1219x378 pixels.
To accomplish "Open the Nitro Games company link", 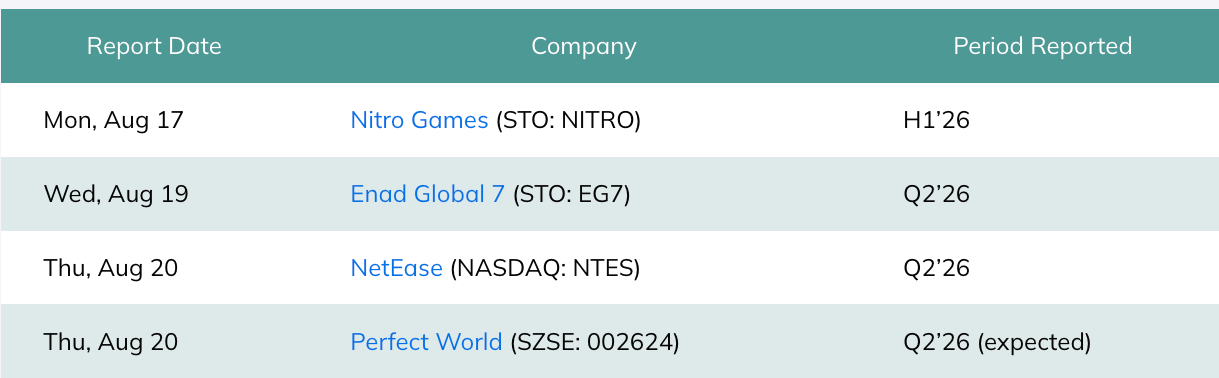I will click(x=419, y=120).
